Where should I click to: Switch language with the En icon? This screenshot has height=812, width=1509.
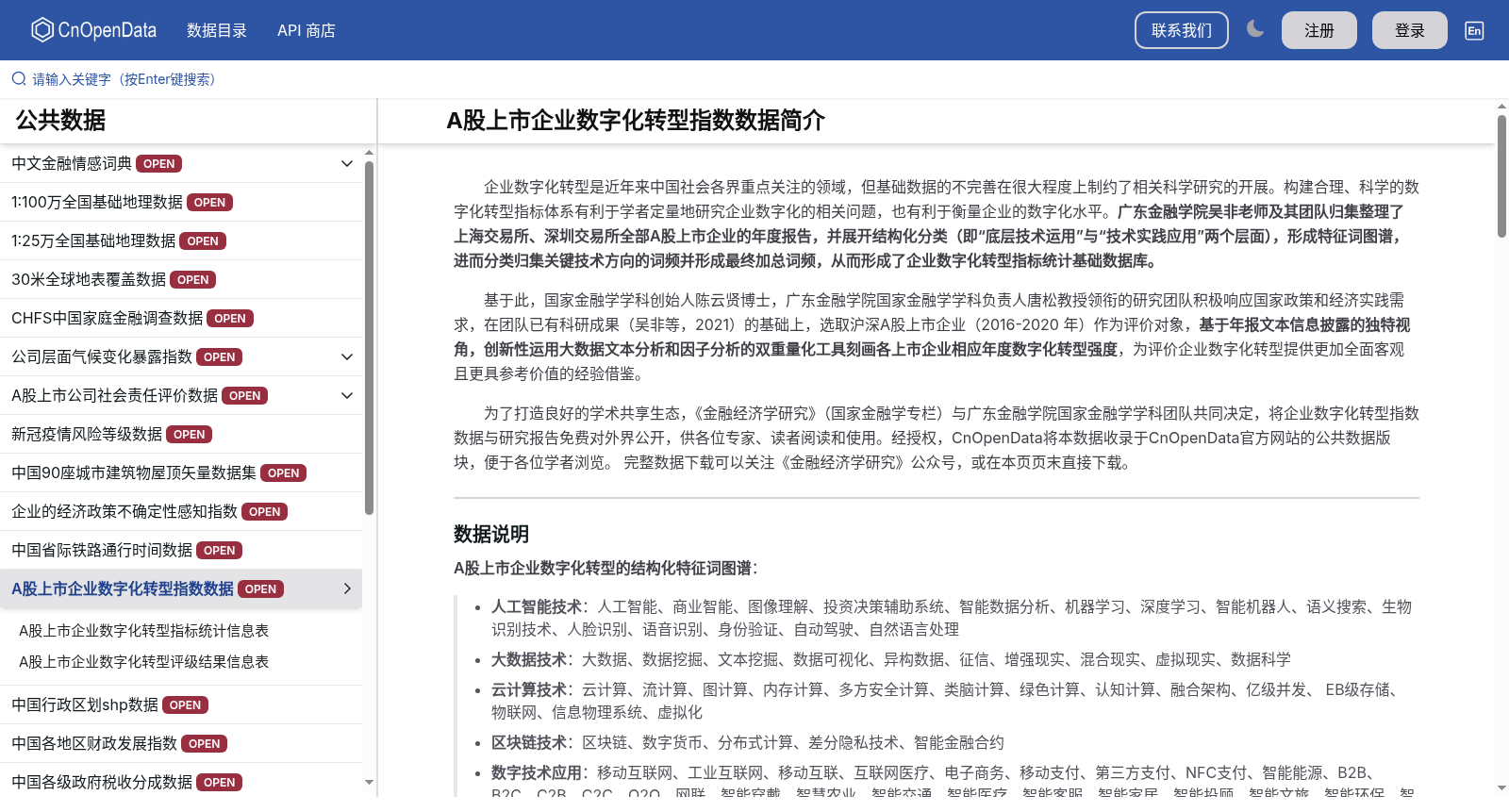click(1474, 30)
